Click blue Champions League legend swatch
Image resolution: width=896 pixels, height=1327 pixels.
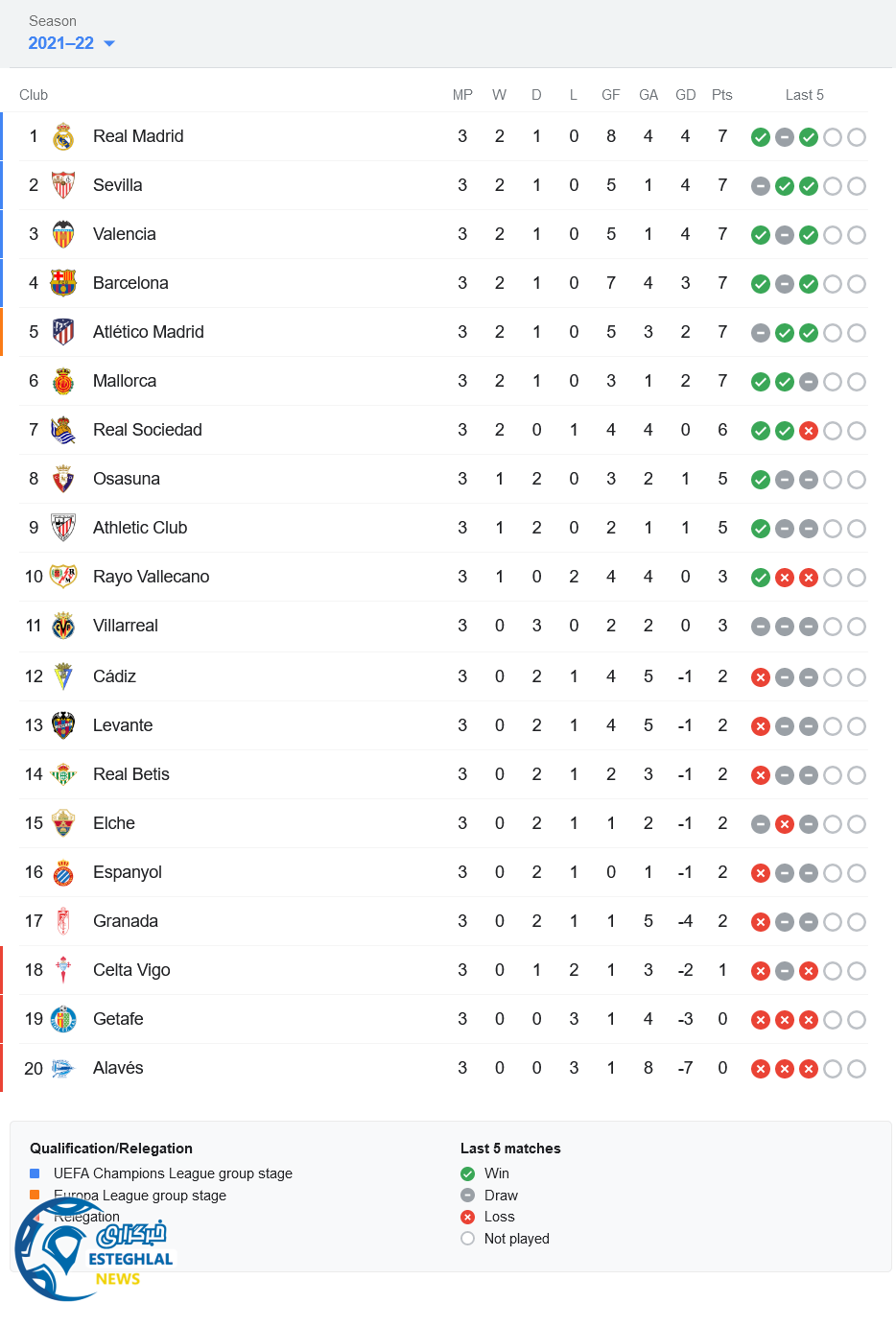(35, 1173)
